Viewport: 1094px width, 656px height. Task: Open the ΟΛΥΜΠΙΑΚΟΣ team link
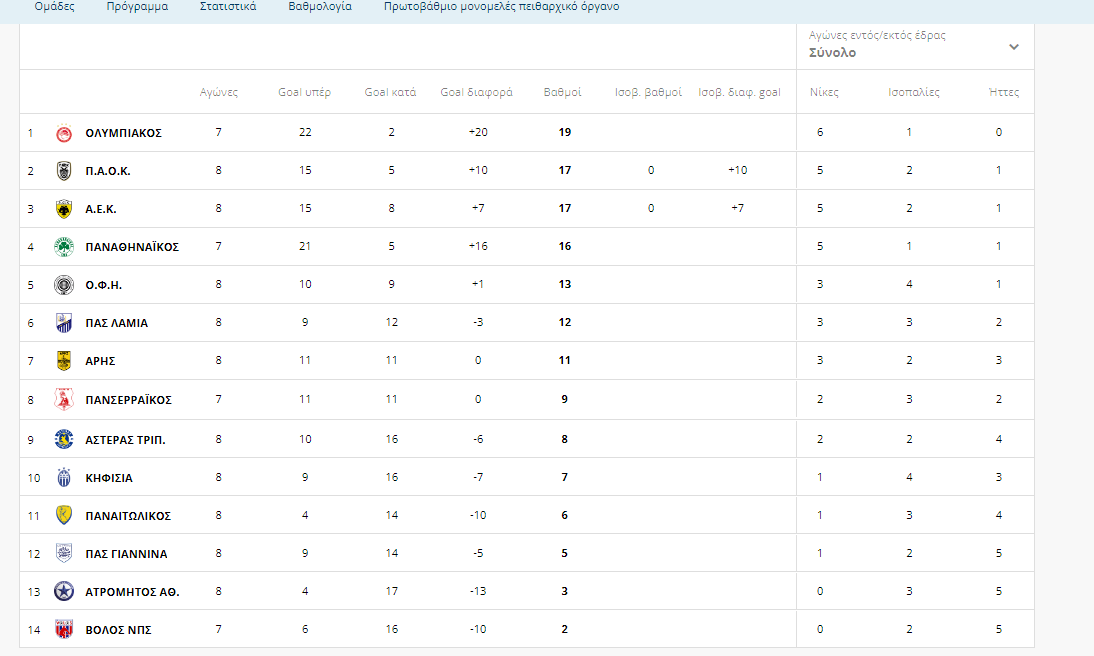click(x=123, y=133)
